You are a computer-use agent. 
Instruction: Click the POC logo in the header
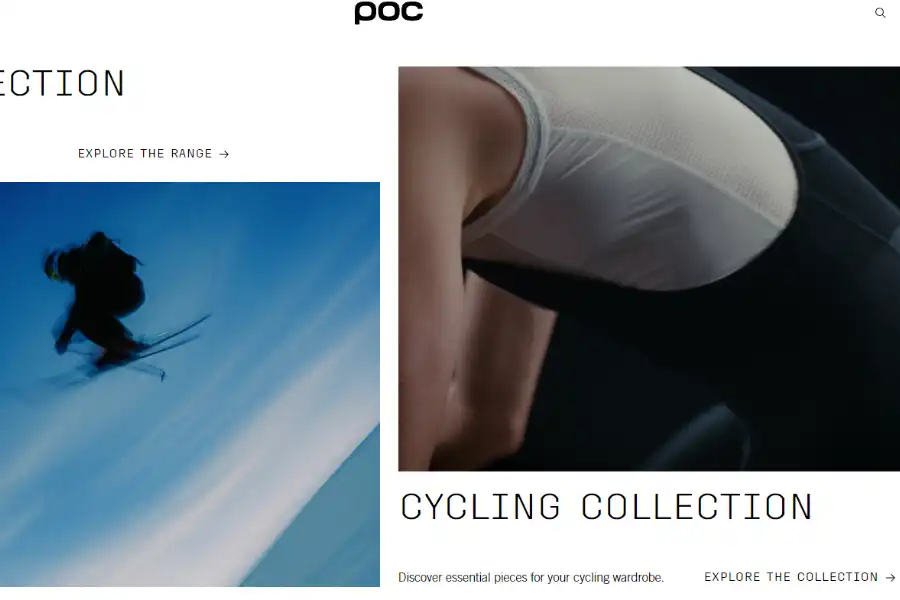point(389,12)
